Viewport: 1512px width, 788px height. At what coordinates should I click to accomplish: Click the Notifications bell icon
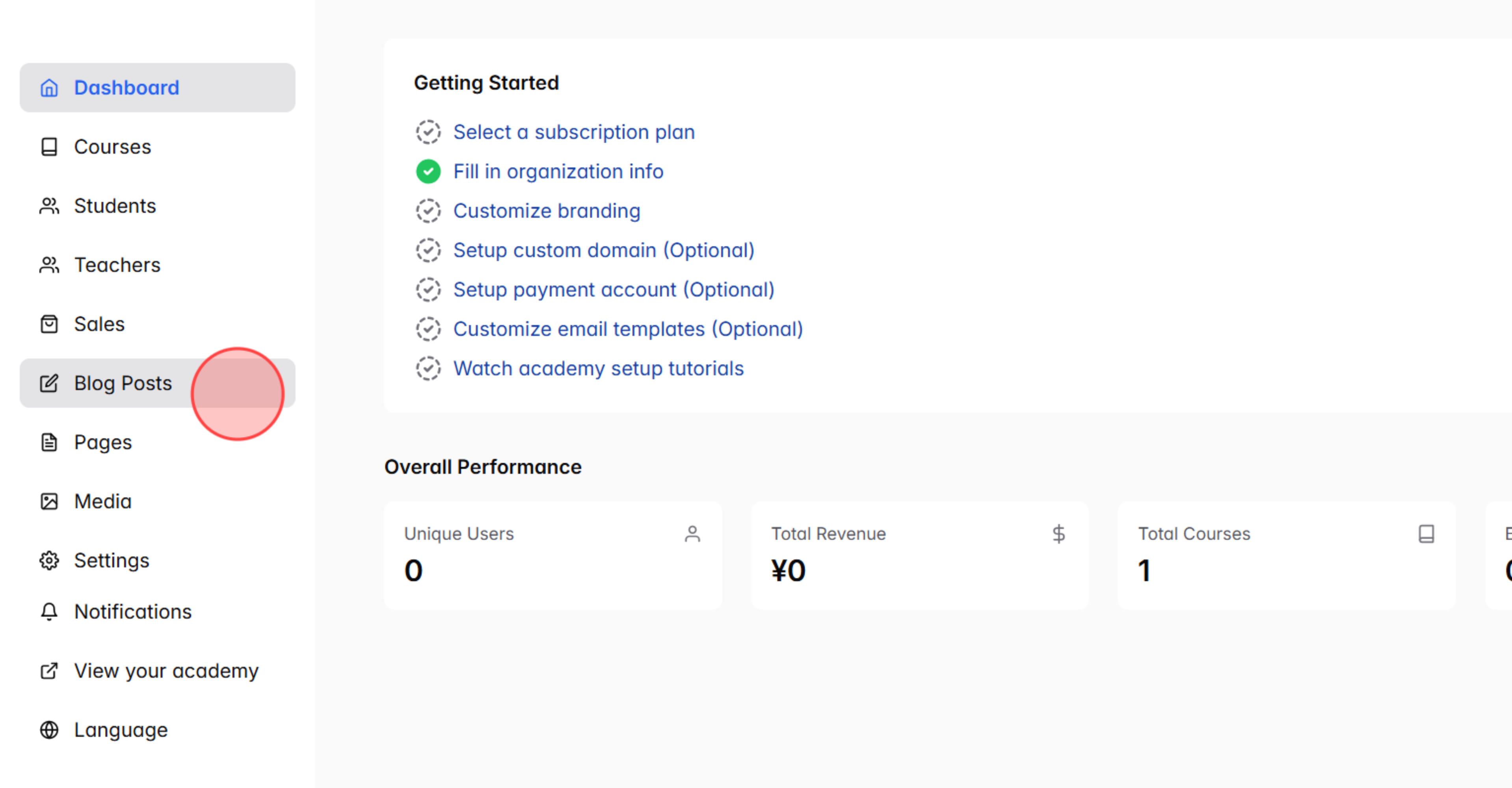49,612
